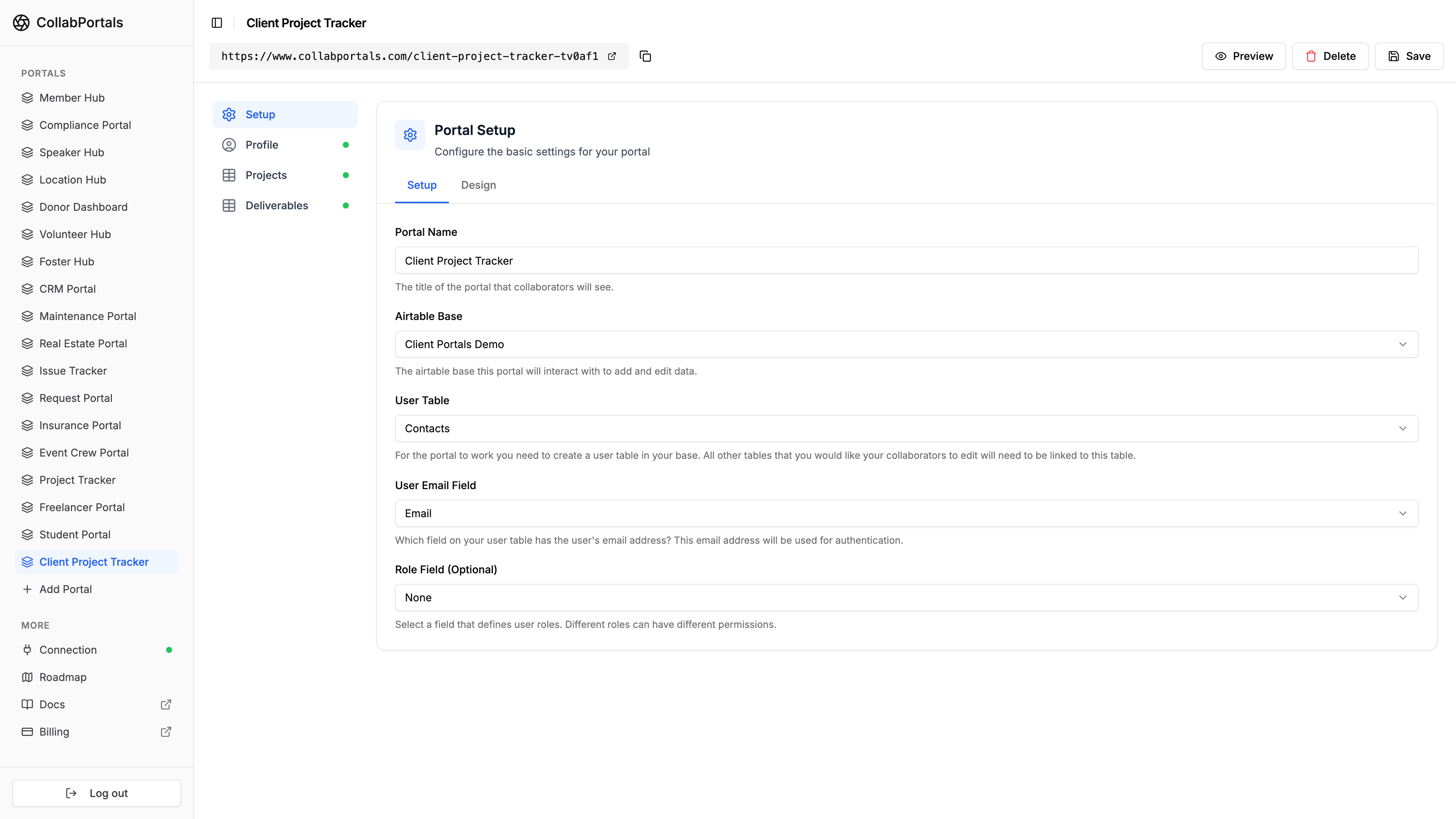This screenshot has height=819, width=1456.
Task: Open the User Email Field dropdown
Action: pos(906,513)
